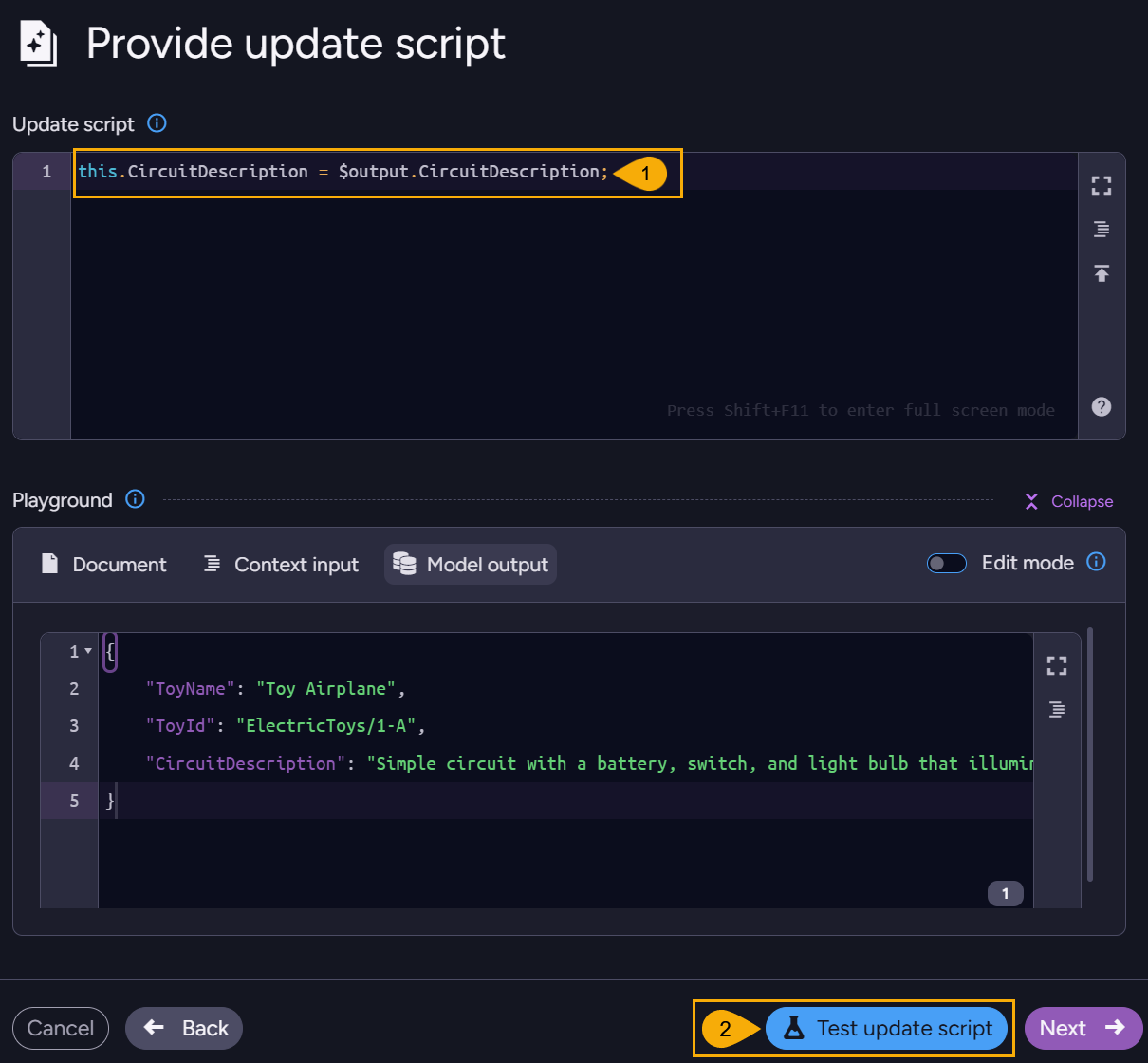Click the Playground info icon
This screenshot has height=1063, width=1148.
(136, 499)
